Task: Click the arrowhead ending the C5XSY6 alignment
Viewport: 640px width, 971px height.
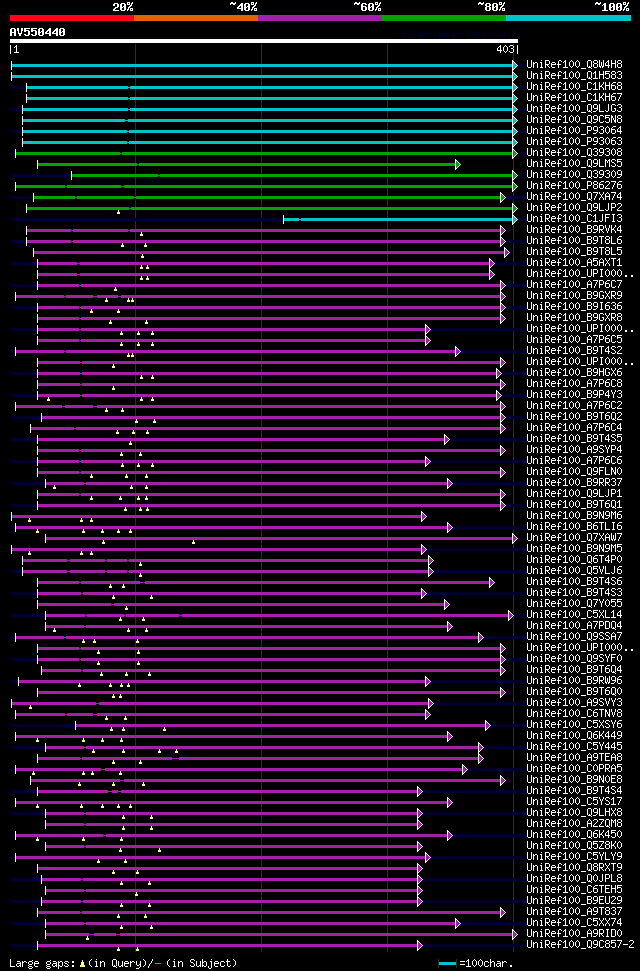Action: tap(488, 725)
